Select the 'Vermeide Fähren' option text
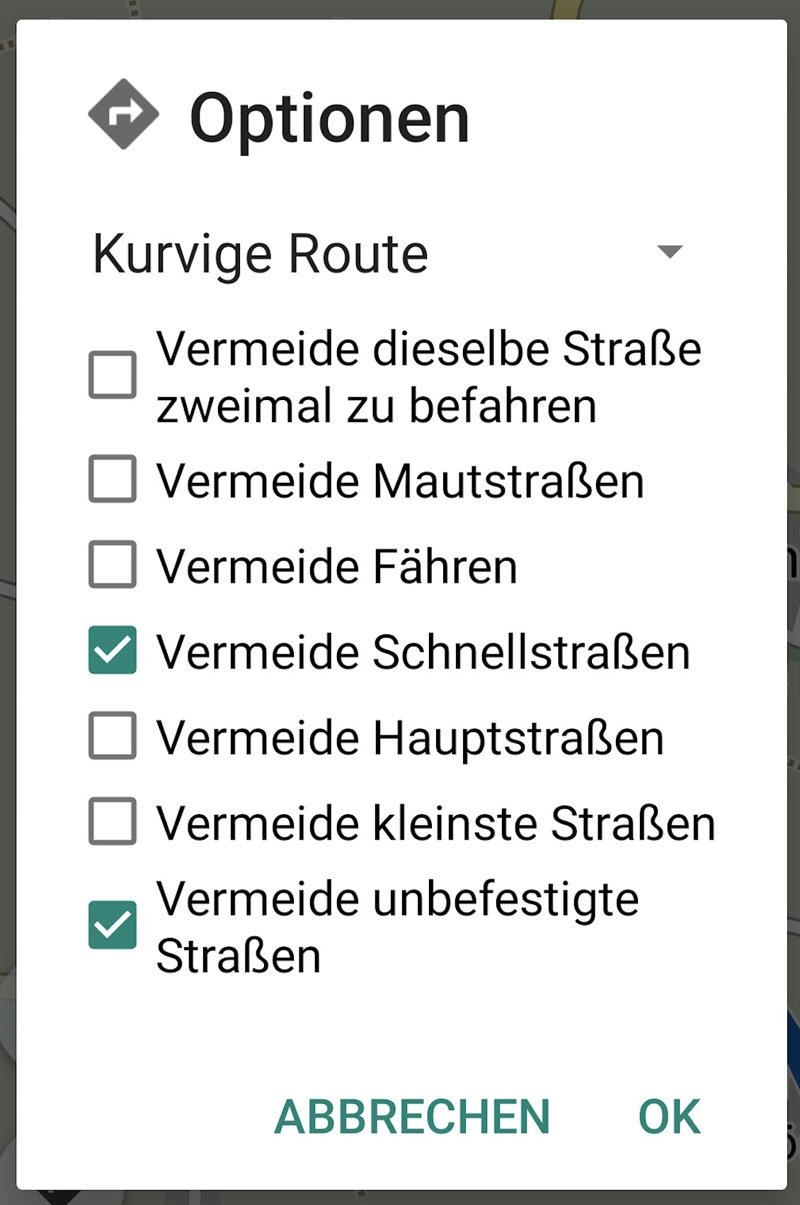This screenshot has width=800, height=1205. [337, 567]
